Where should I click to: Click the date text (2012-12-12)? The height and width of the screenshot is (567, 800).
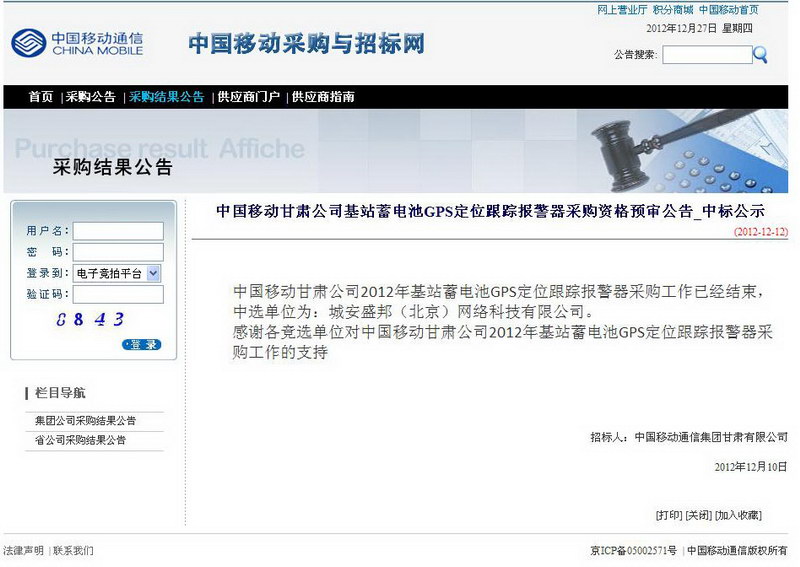click(761, 231)
